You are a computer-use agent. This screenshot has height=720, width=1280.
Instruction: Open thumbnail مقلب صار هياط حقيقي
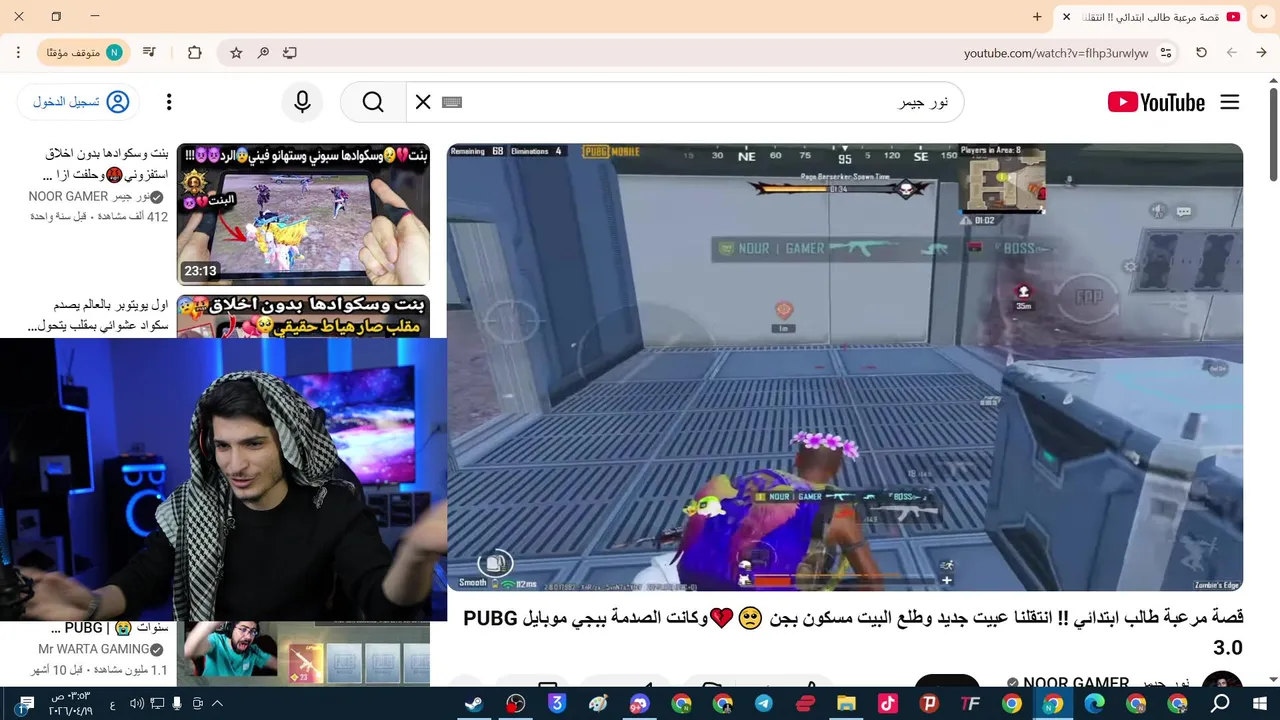pos(303,316)
